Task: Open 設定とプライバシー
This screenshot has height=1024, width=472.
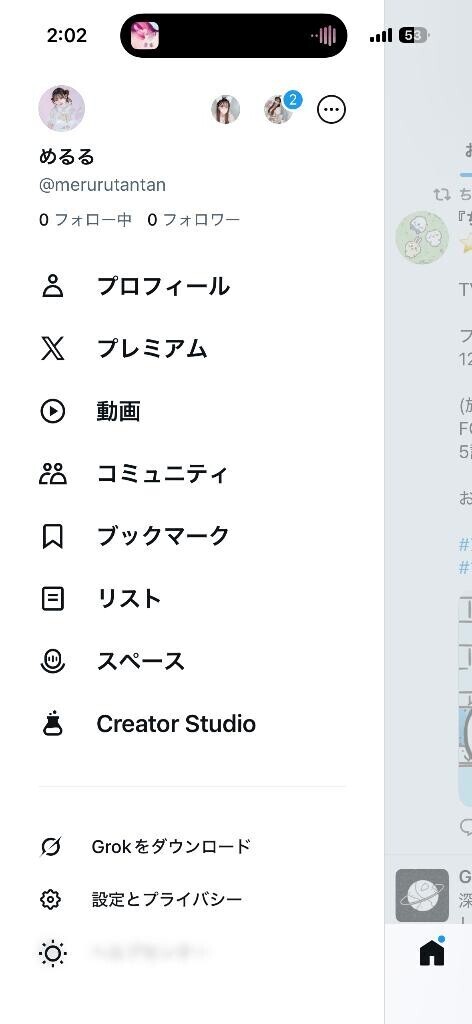Action: point(166,899)
